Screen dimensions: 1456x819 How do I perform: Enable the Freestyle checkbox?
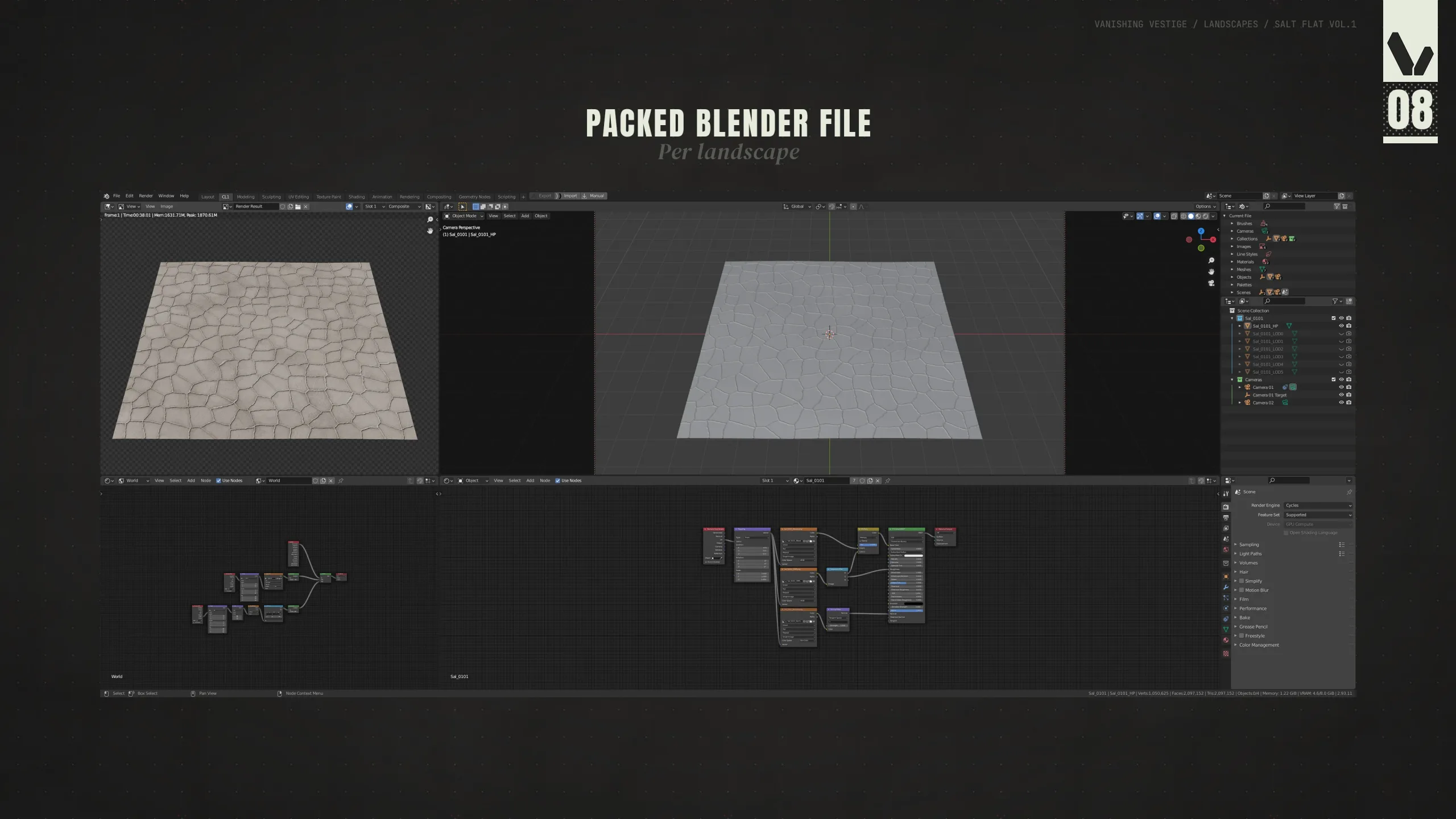[1242, 636]
